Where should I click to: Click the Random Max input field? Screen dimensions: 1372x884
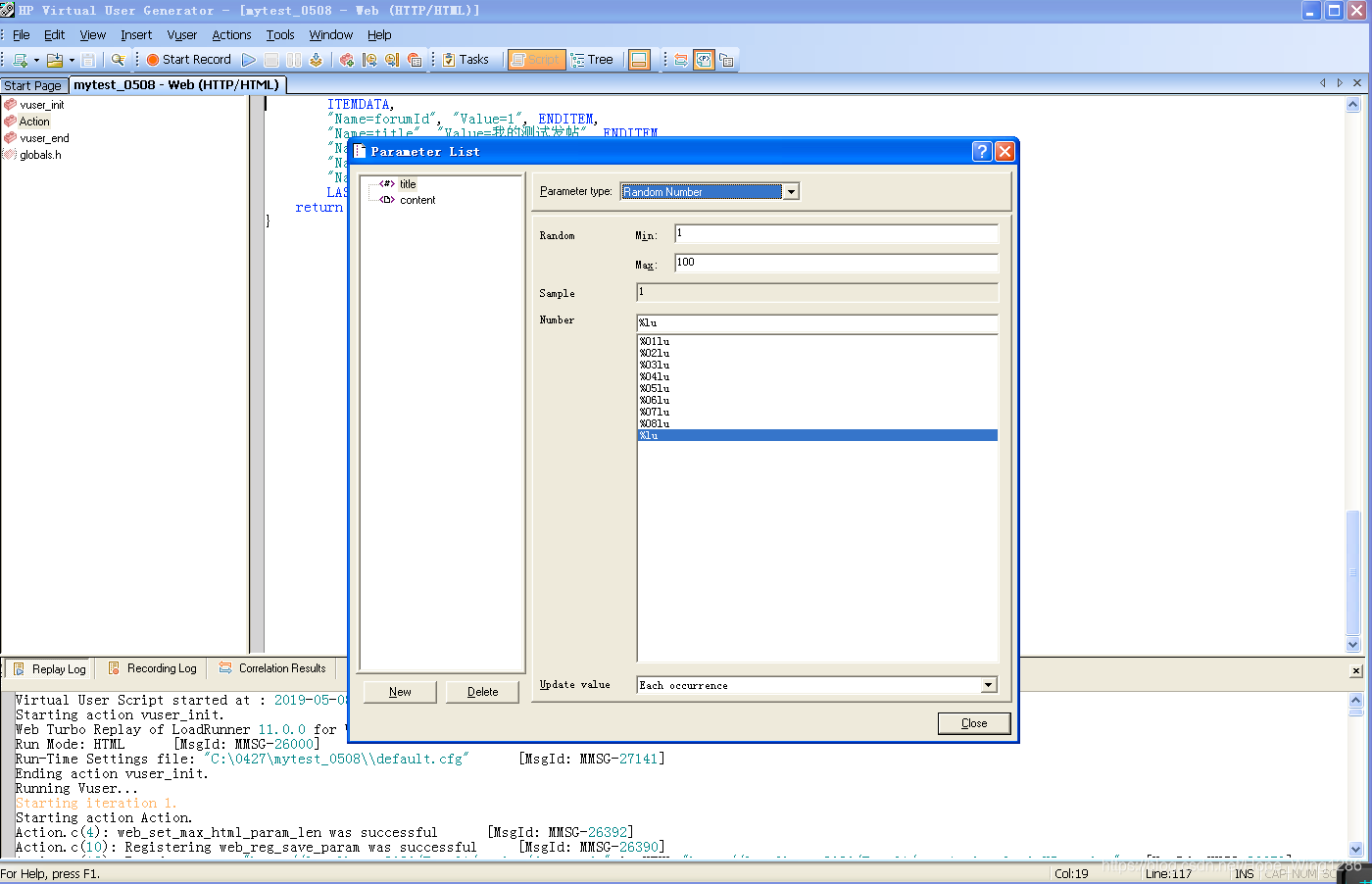tap(836, 263)
